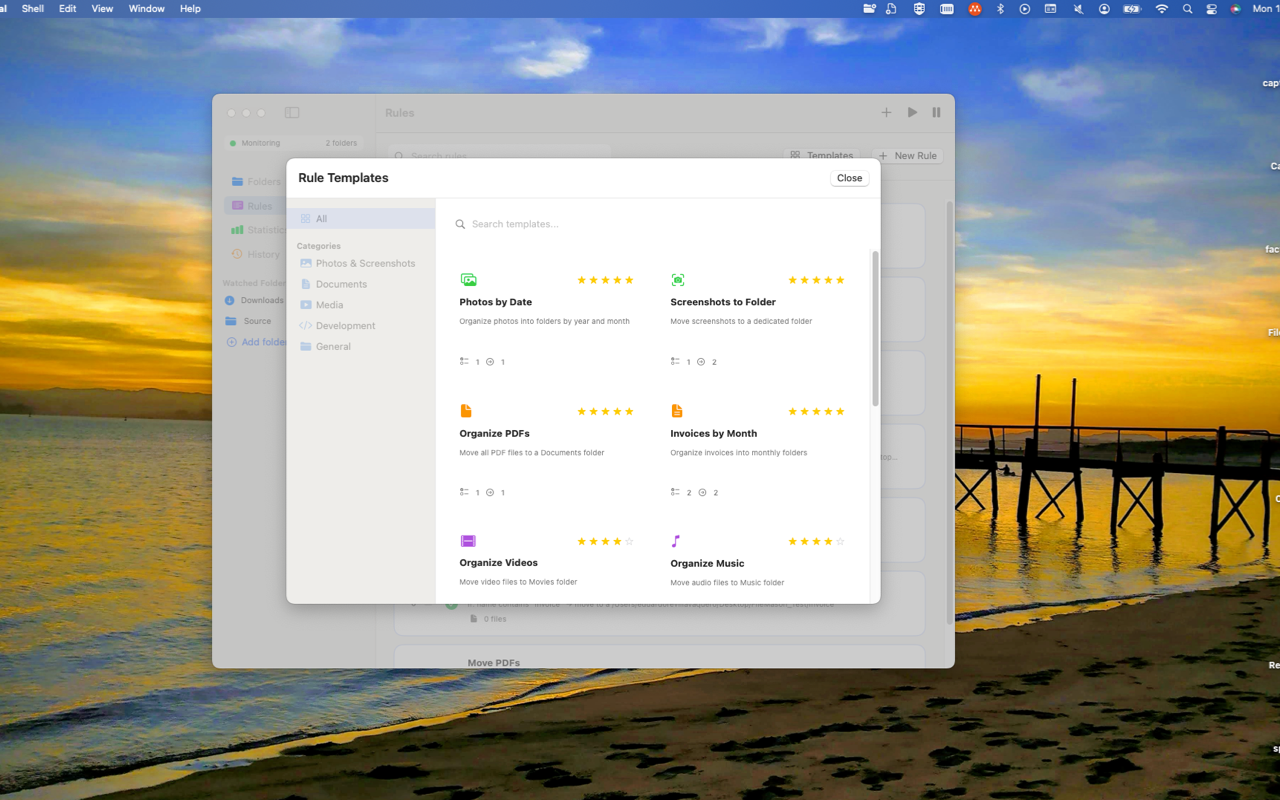Create a rule with the New Rule button
The image size is (1280, 800).
(908, 155)
